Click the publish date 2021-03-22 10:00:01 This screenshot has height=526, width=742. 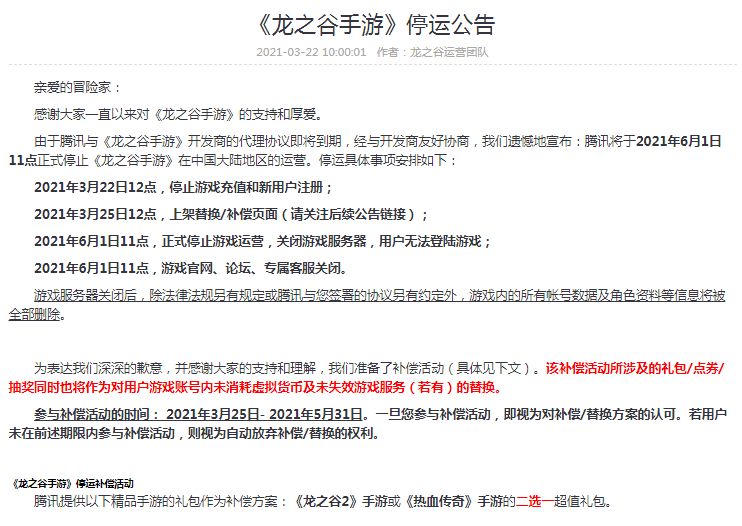311,52
